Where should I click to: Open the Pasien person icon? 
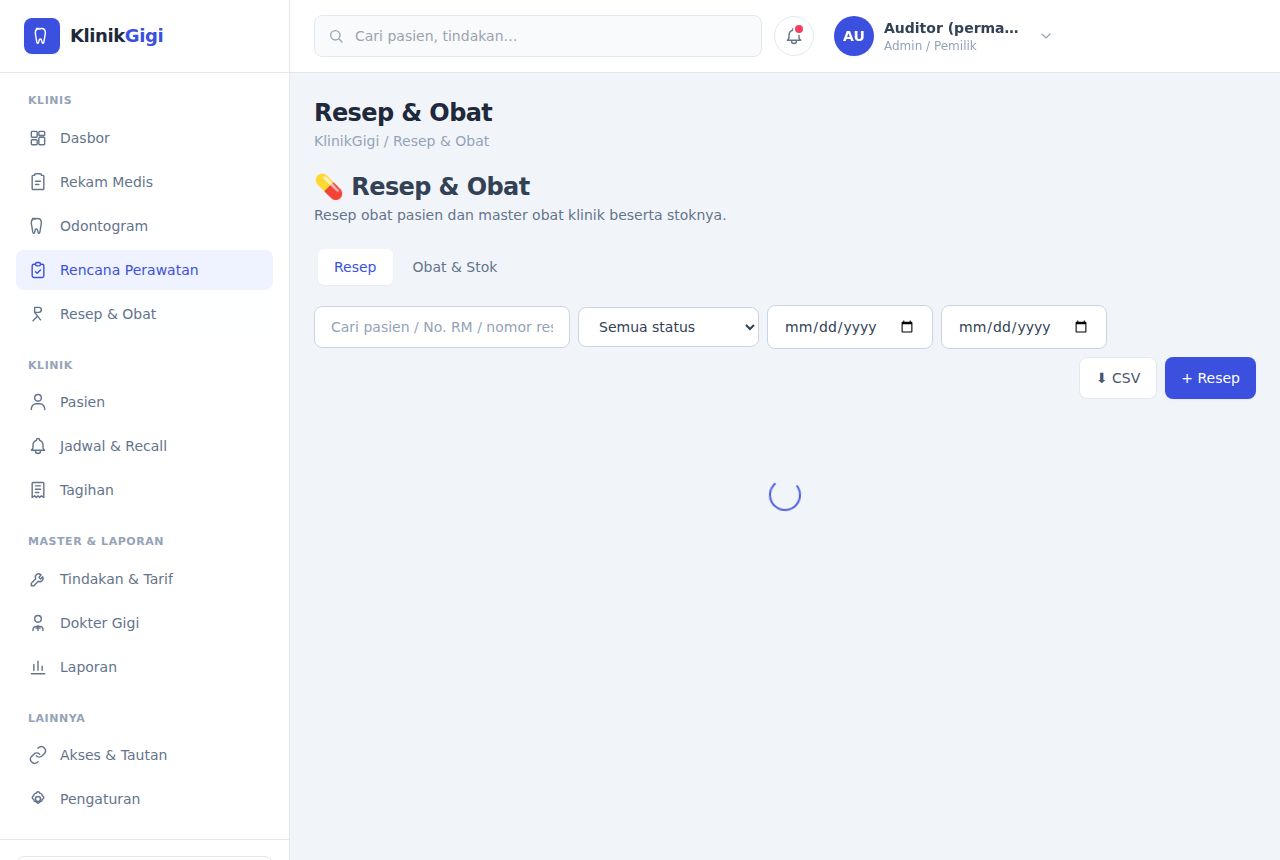tap(38, 402)
